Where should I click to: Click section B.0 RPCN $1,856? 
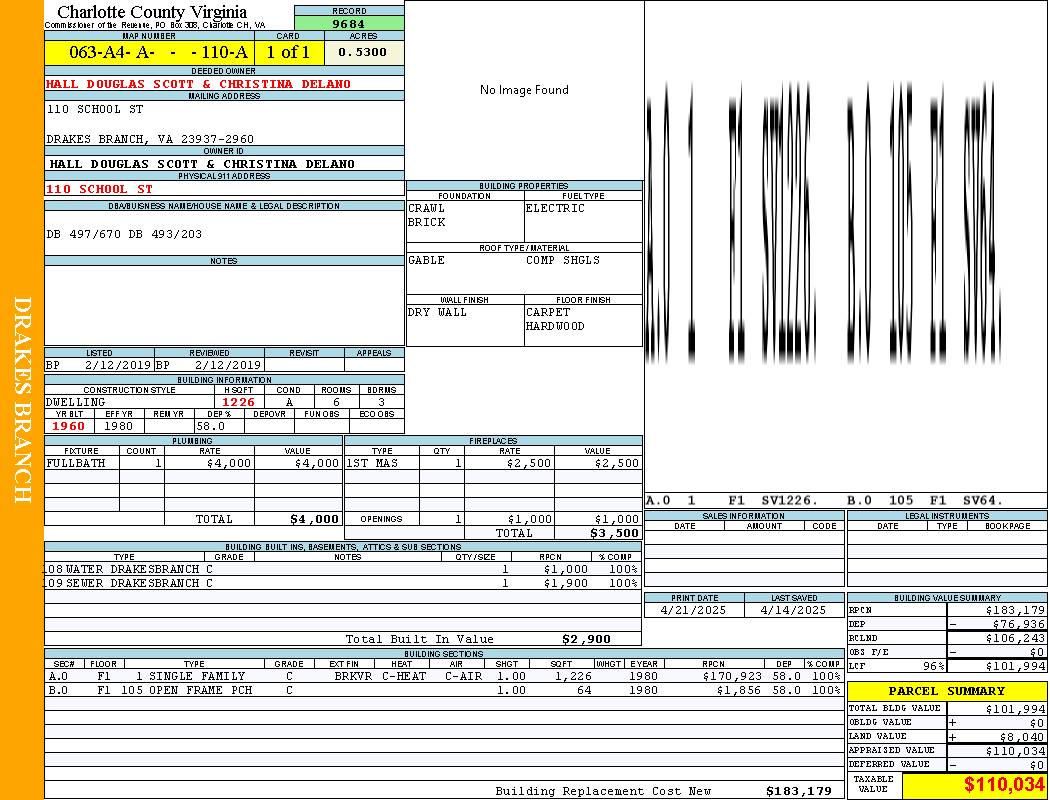click(739, 690)
